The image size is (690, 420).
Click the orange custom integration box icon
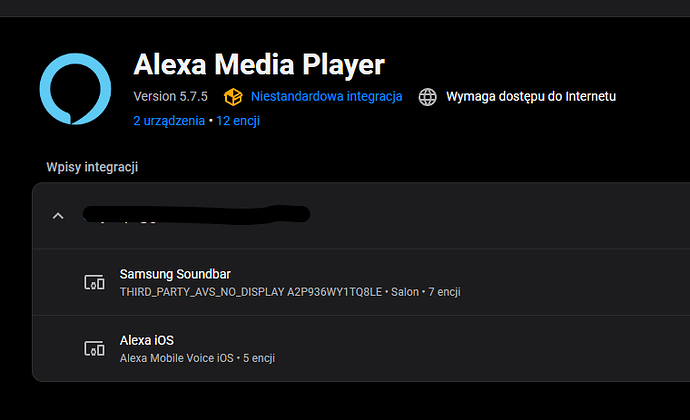pos(233,97)
